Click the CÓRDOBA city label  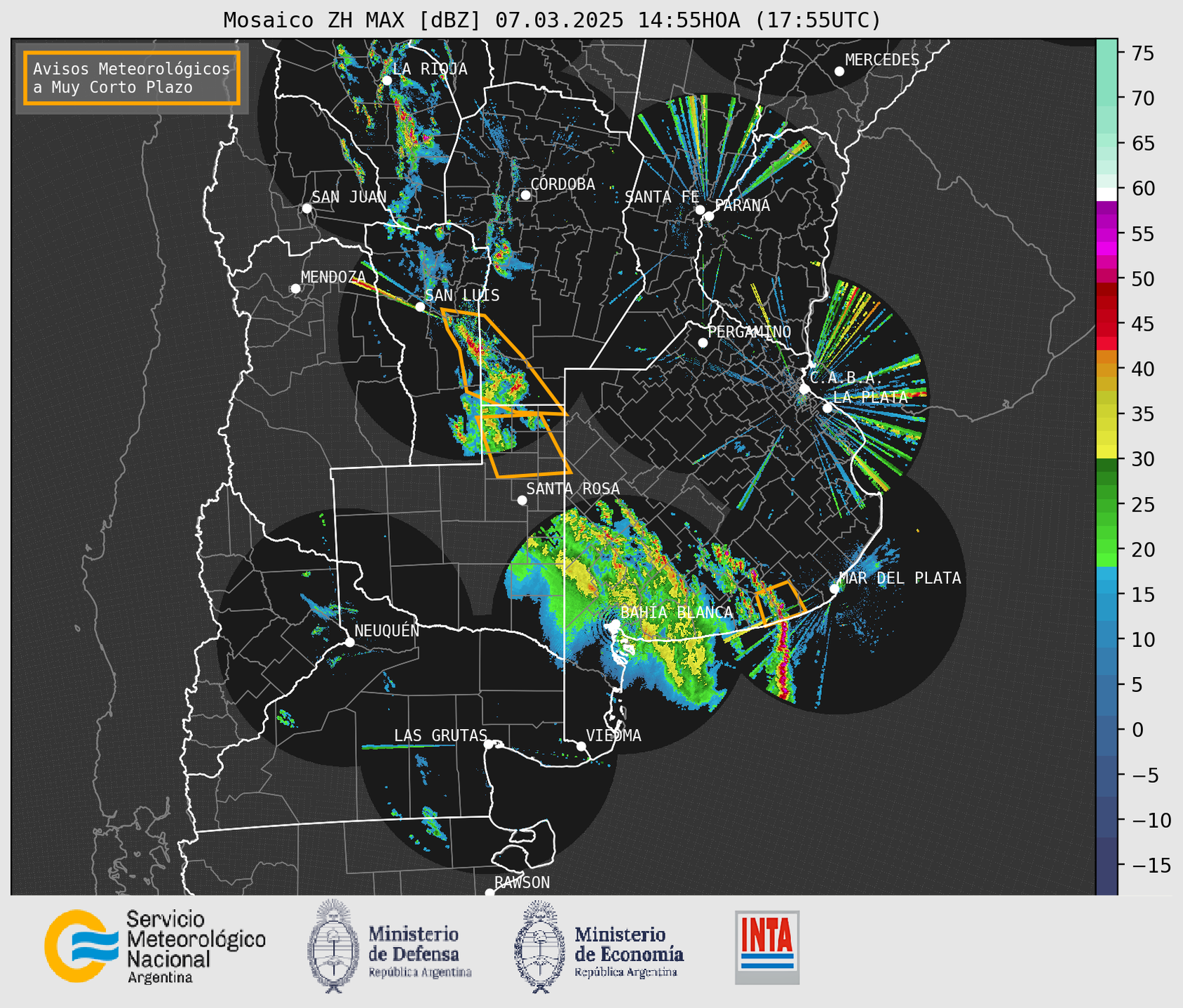(x=562, y=184)
